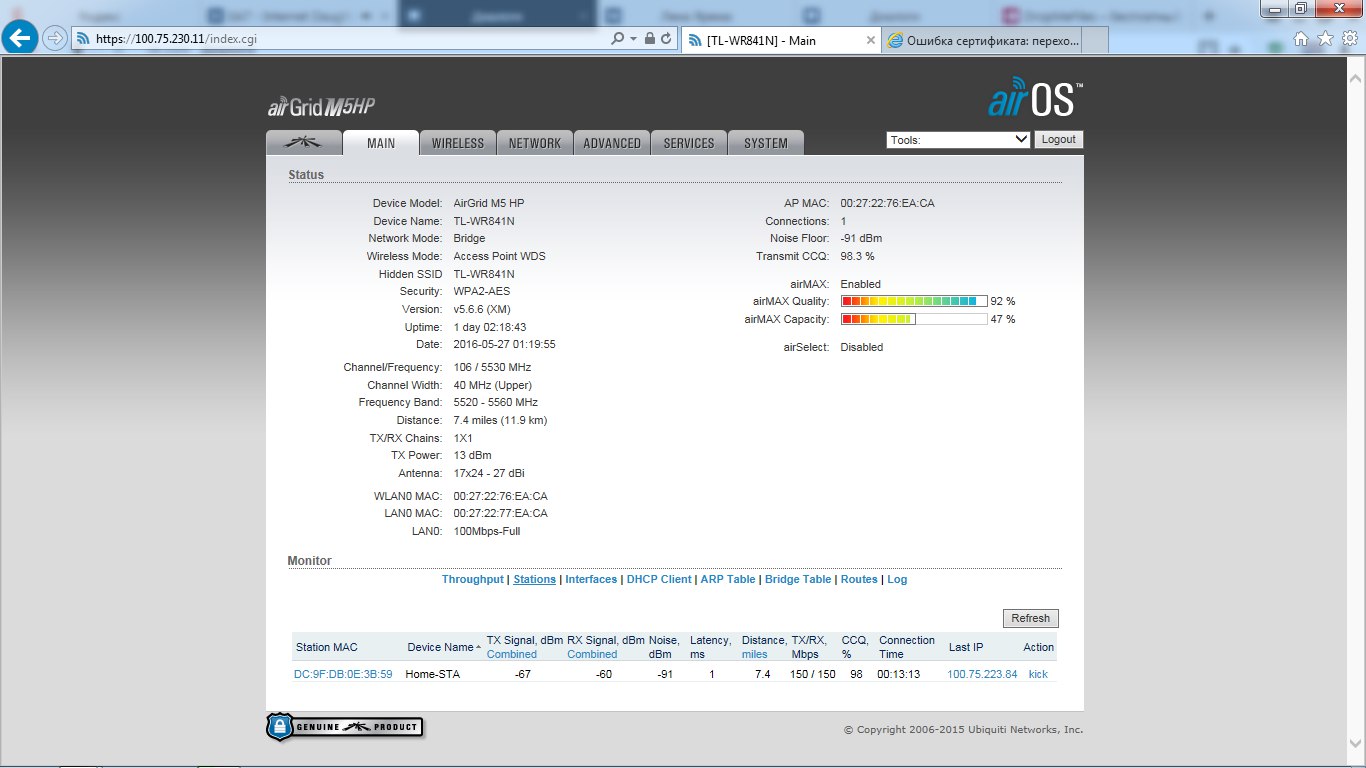
Task: Expand the Tools dropdown
Action: tap(958, 140)
